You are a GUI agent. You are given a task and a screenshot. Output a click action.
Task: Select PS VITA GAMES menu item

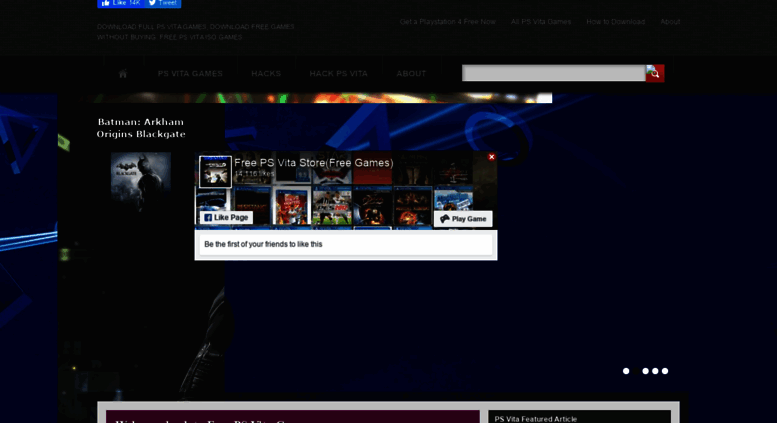[x=190, y=73]
